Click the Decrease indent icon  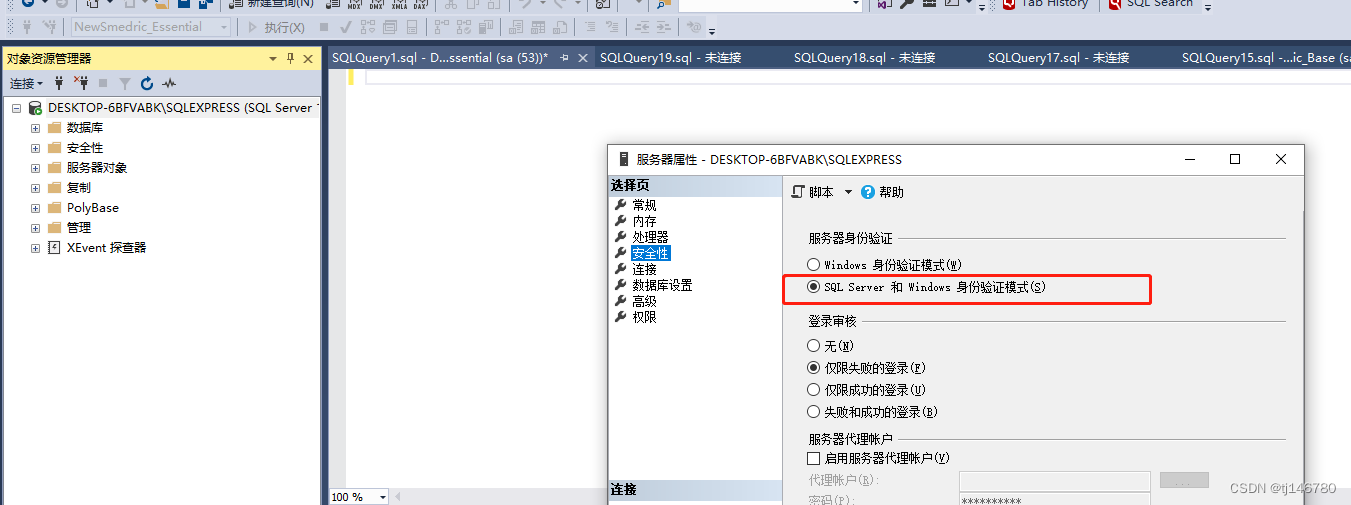(x=642, y=27)
